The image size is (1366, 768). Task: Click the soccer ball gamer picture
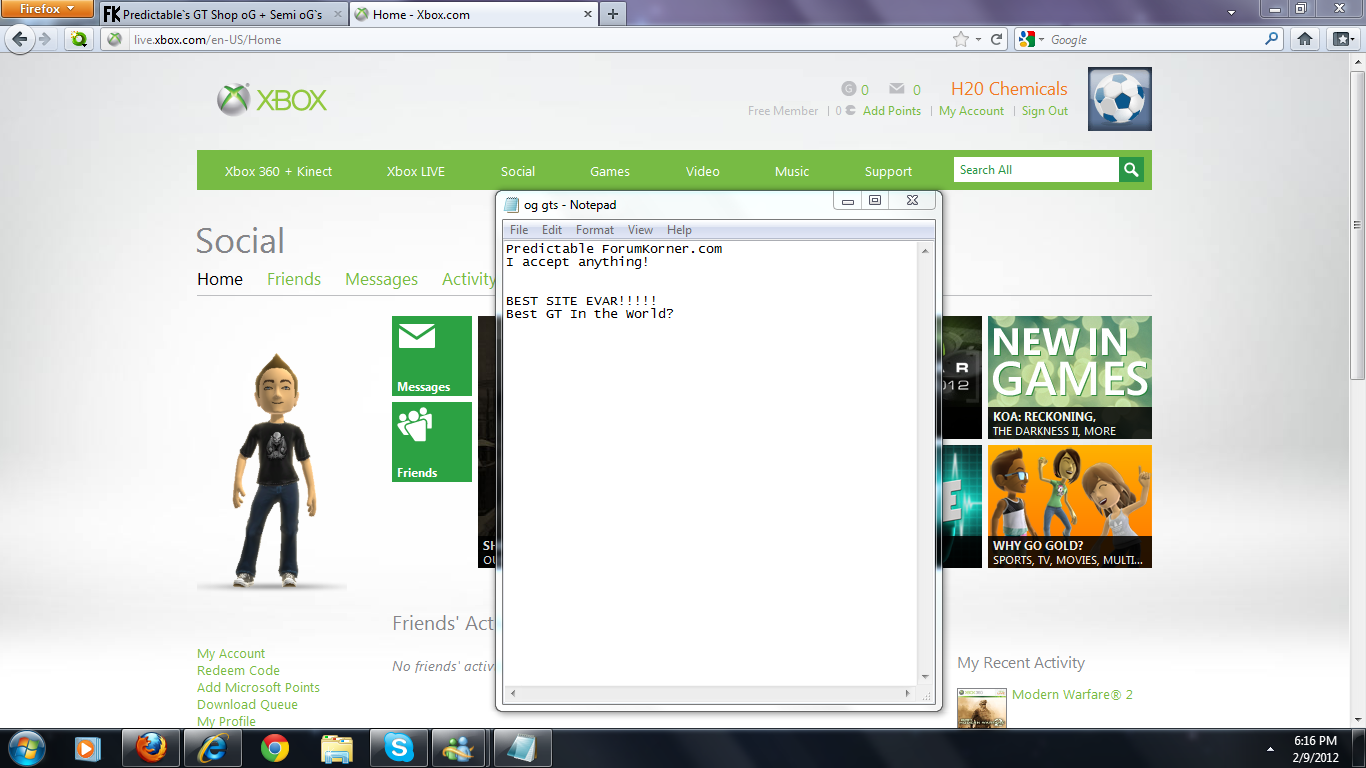pyautogui.click(x=1120, y=99)
